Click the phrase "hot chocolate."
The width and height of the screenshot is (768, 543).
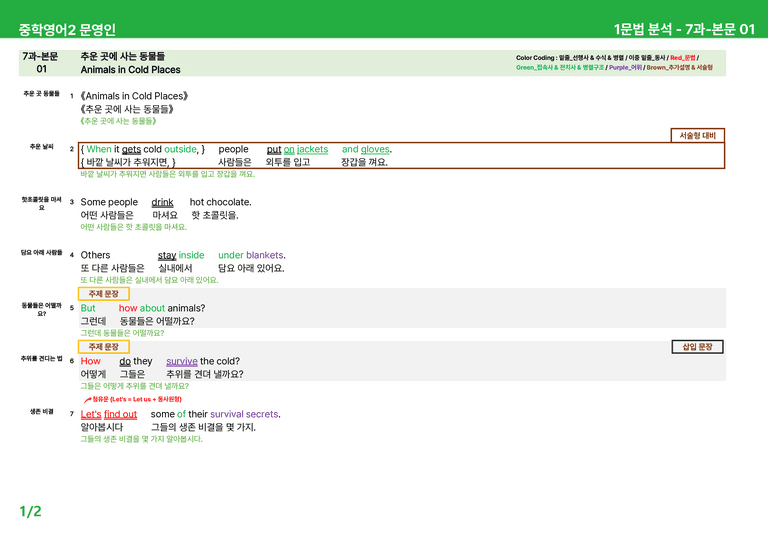point(220,202)
